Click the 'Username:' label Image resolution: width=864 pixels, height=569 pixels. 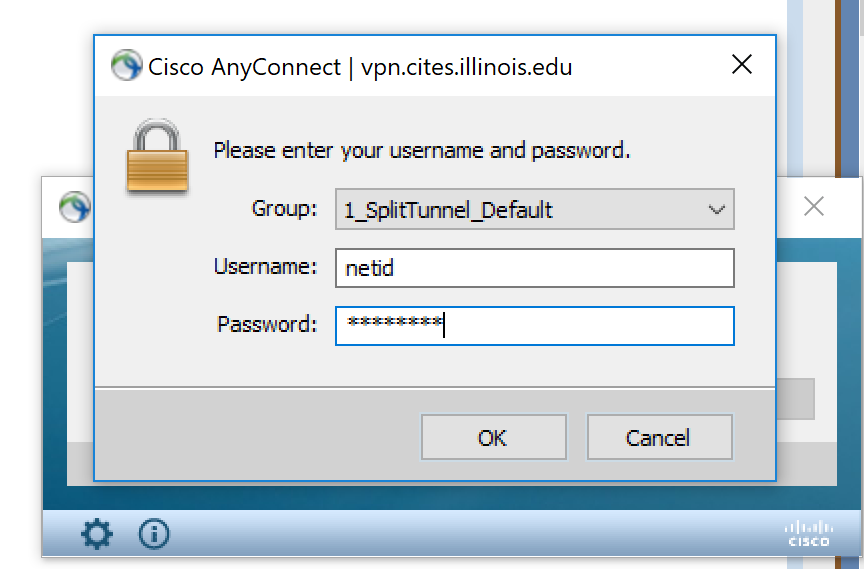click(x=266, y=267)
